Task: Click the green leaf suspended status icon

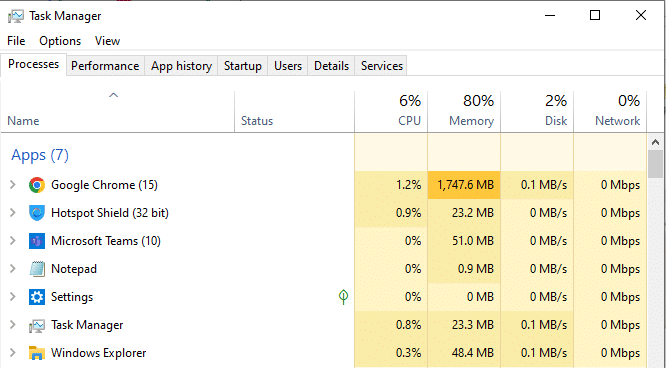Action: [344, 297]
